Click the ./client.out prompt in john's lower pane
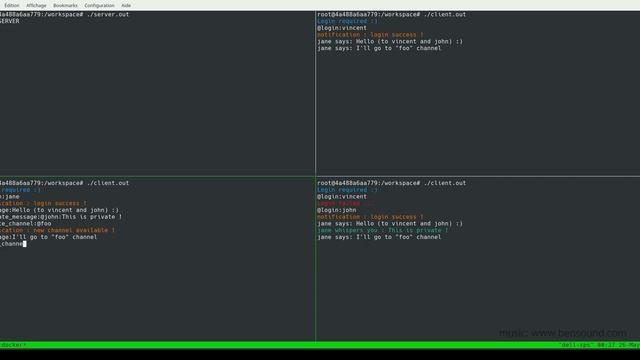Image resolution: width=640 pixels, height=360 pixels. (391, 183)
